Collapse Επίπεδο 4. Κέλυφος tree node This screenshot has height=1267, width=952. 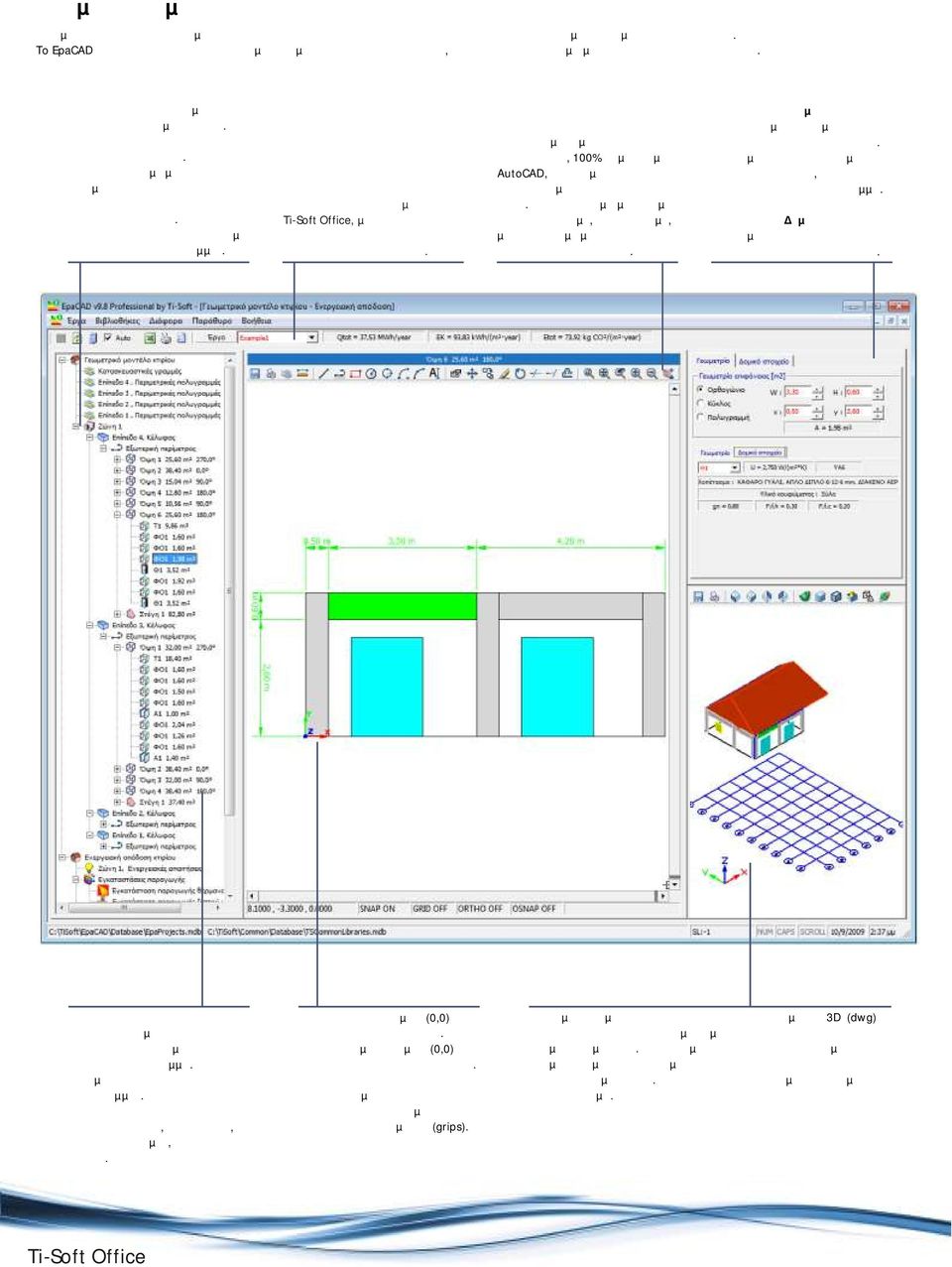89,438
